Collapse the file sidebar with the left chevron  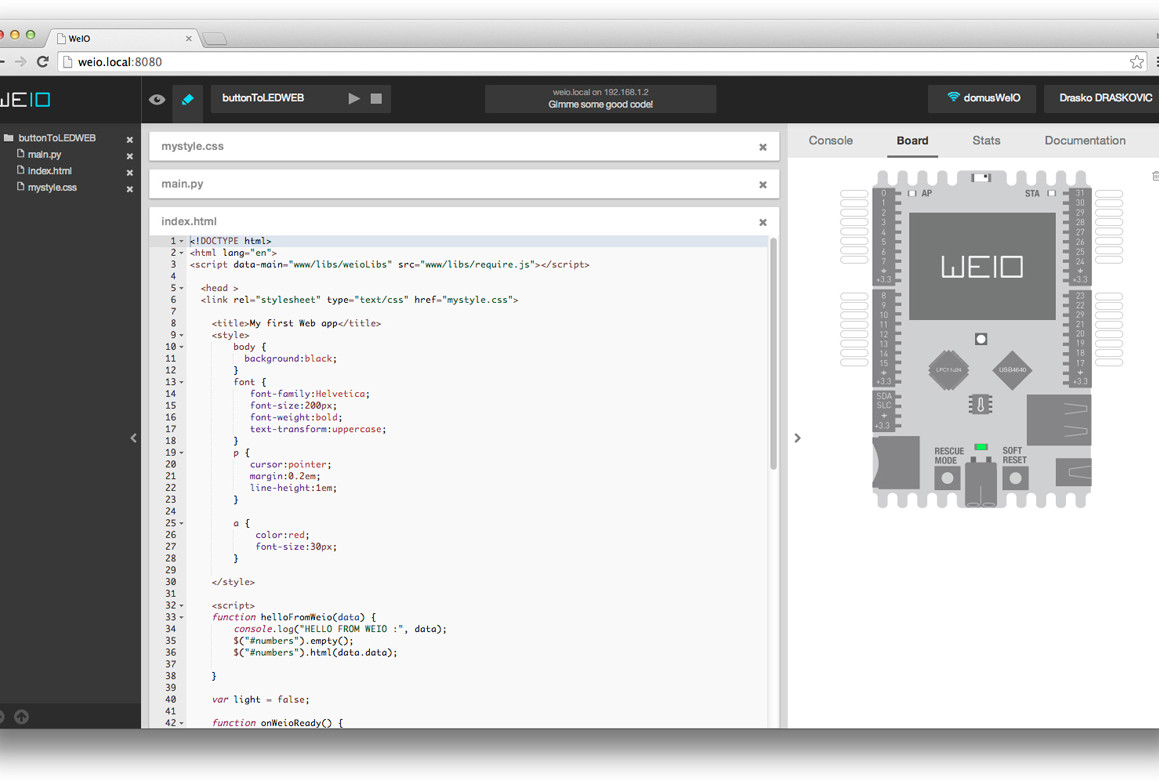(x=134, y=438)
